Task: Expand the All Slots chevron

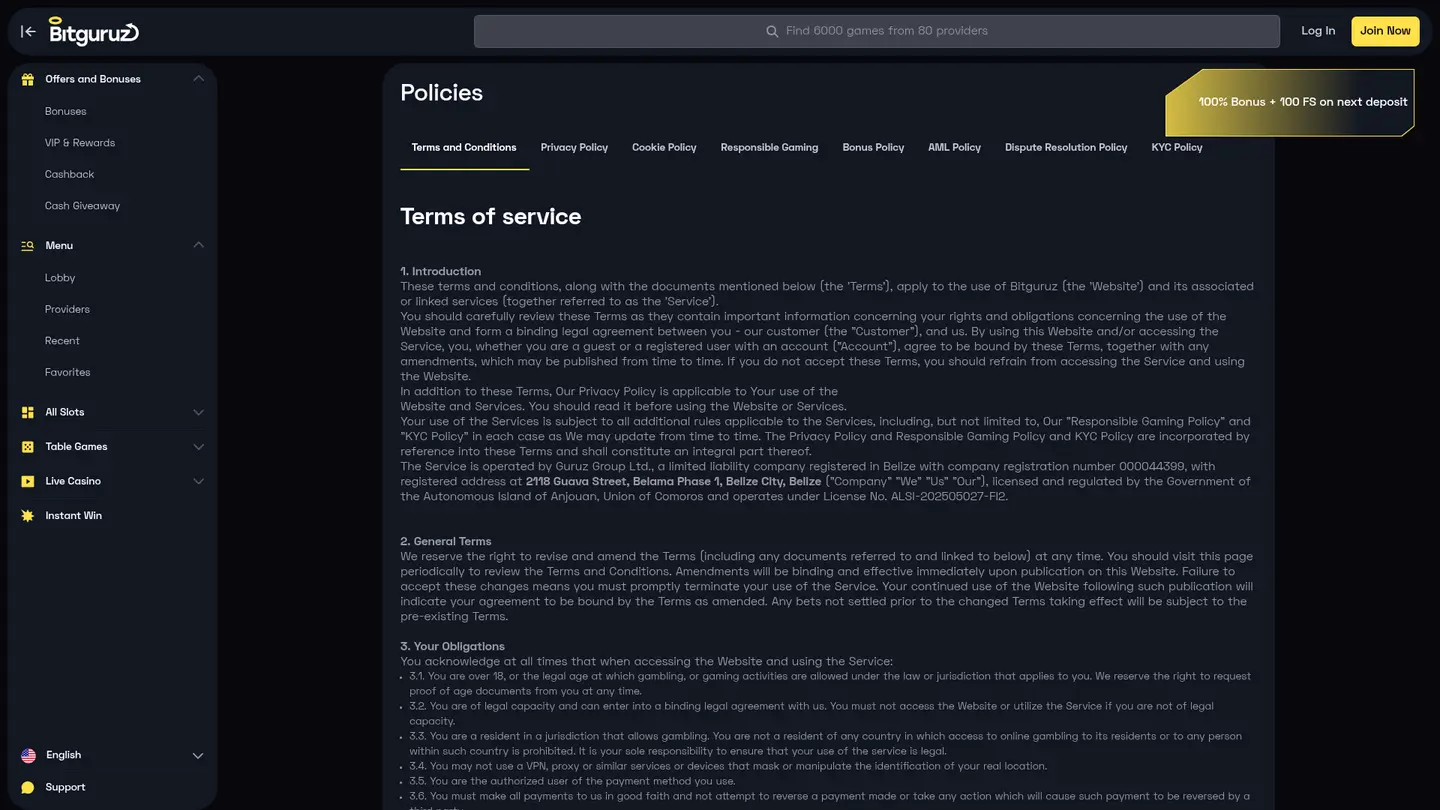Action: point(198,412)
